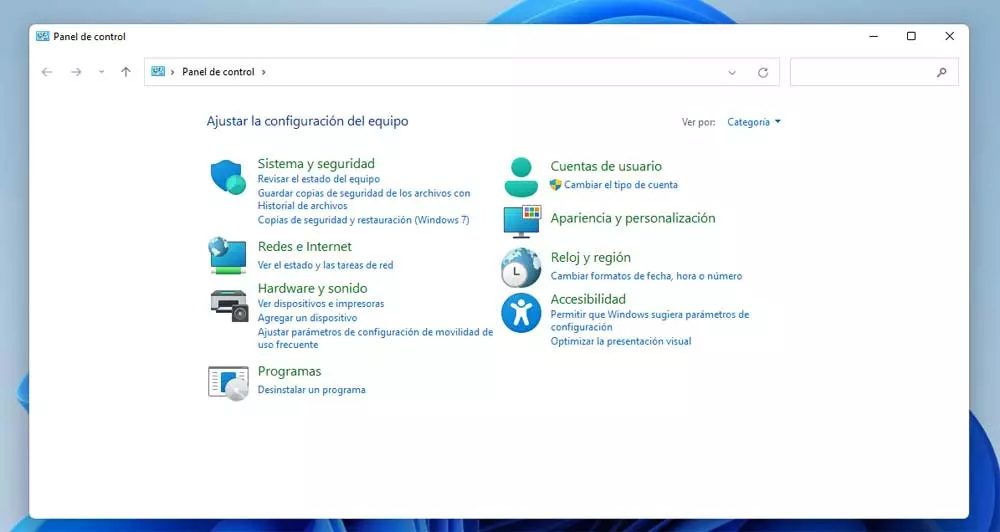The height and width of the screenshot is (532, 1000).
Task: Open the Apariencia y personalización monitor icon
Action: point(522,221)
